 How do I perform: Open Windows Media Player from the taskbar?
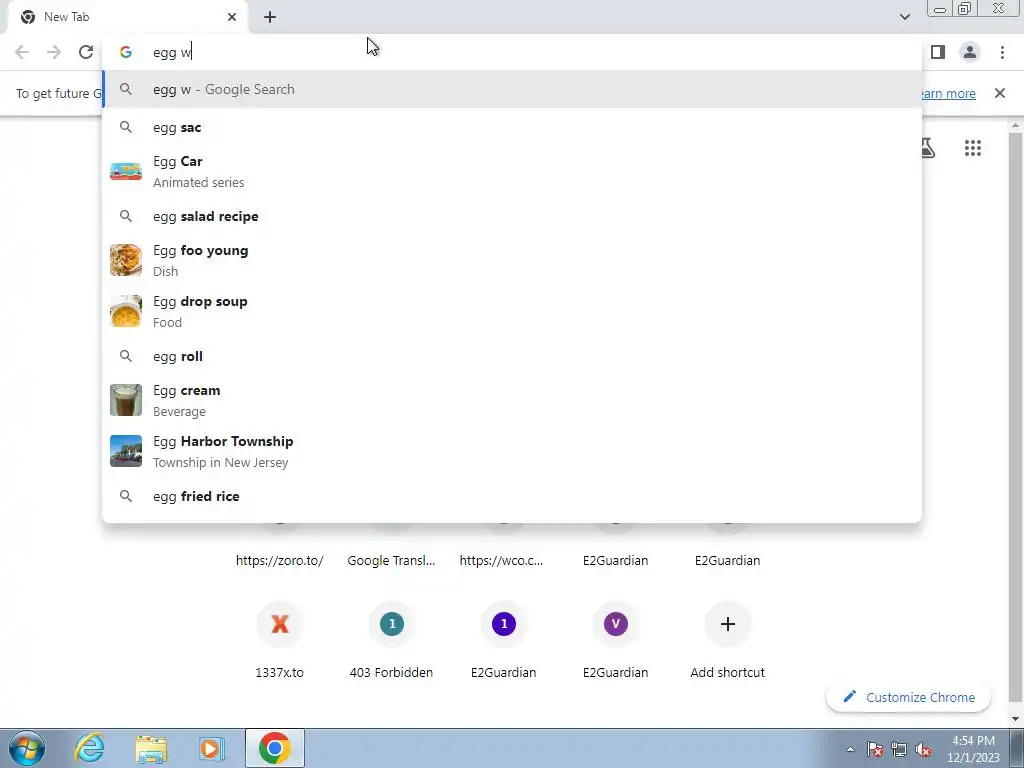212,748
